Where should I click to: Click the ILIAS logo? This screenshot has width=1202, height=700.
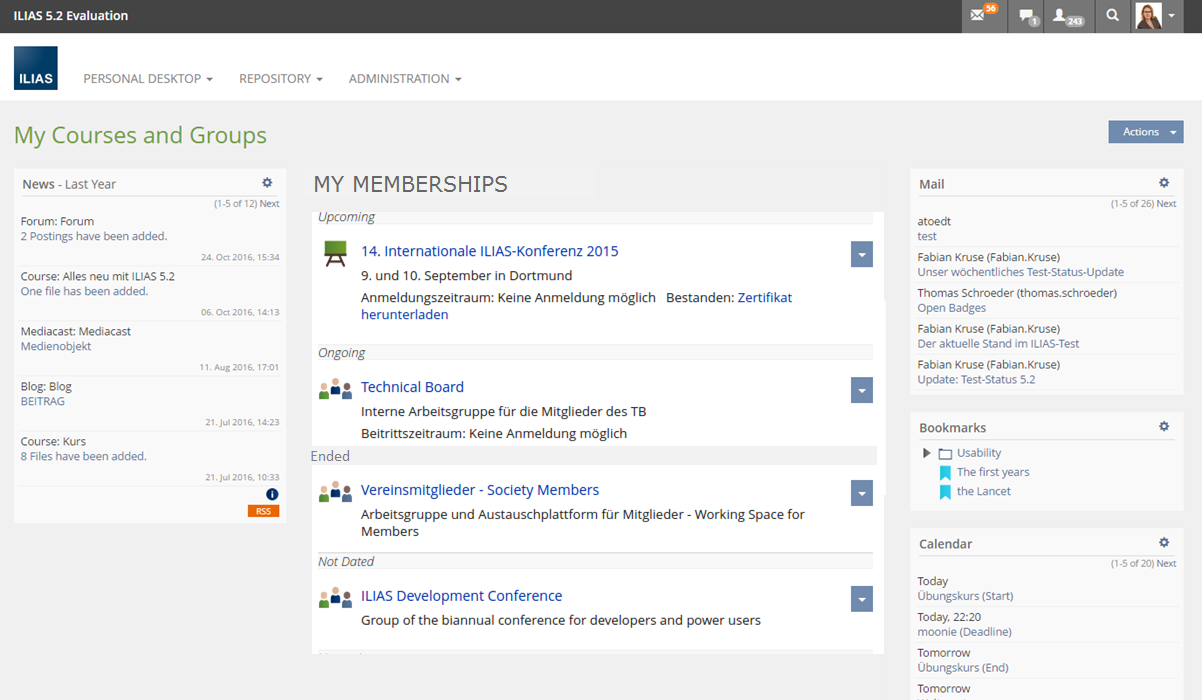(36, 69)
